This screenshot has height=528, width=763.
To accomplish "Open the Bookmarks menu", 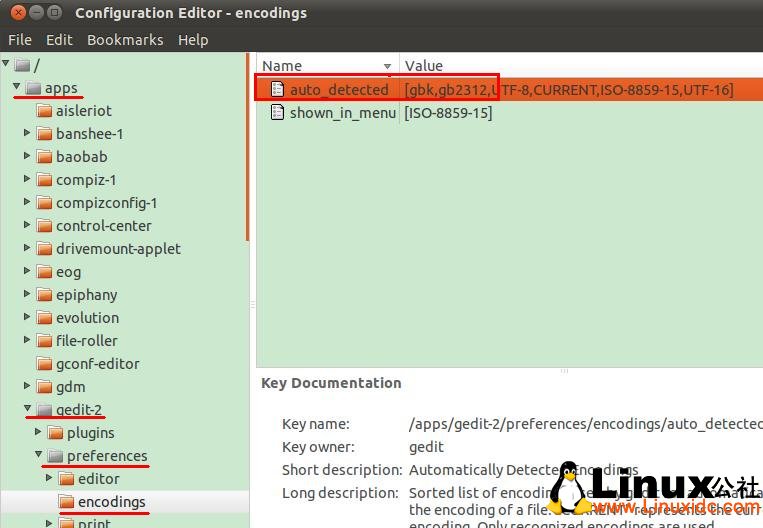I will coord(125,39).
